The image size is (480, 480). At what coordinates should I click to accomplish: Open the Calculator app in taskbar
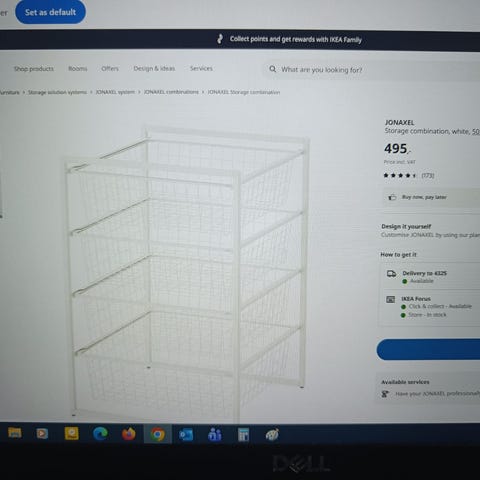(243, 435)
